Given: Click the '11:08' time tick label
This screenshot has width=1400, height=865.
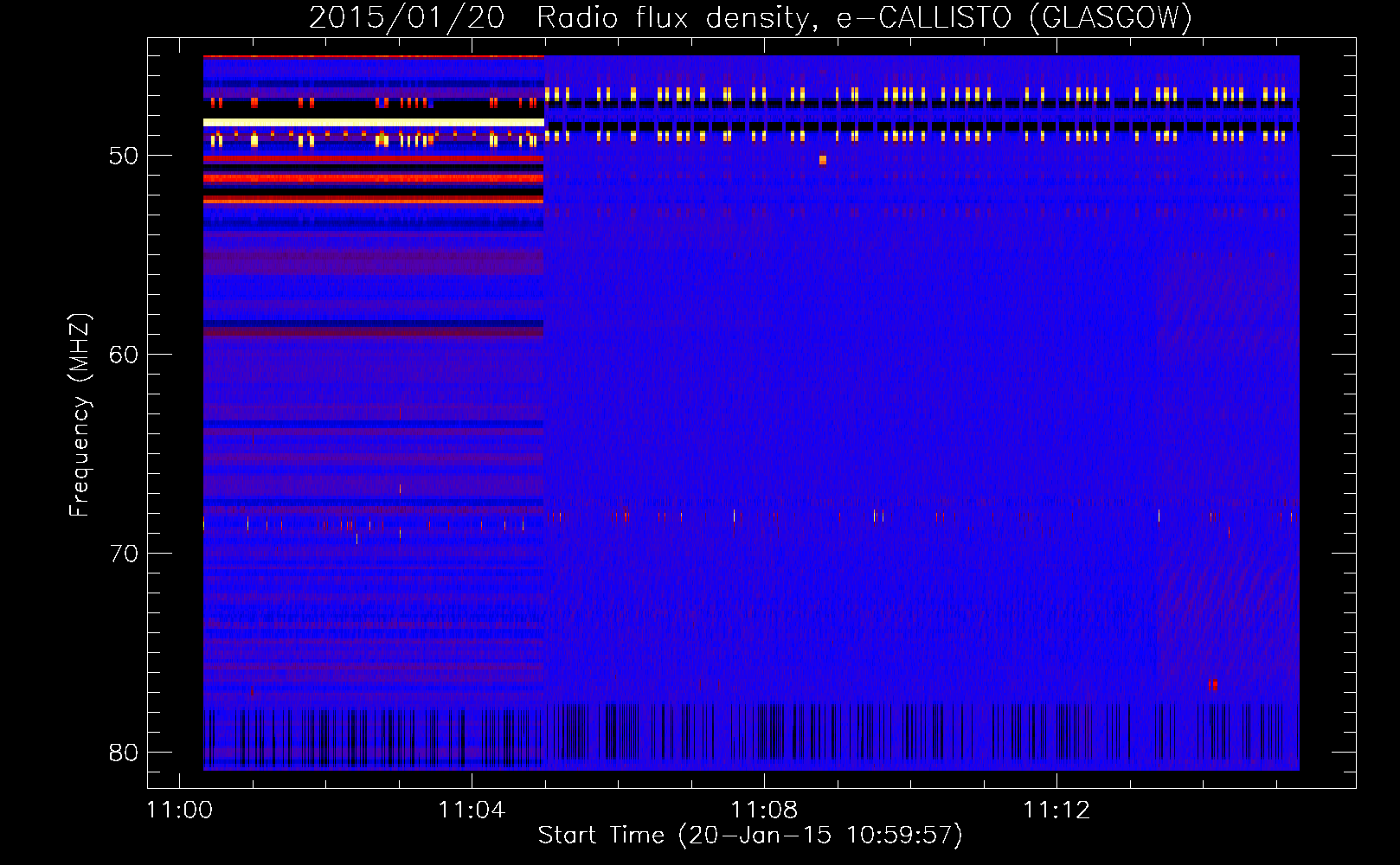Looking at the screenshot, I should (764, 811).
